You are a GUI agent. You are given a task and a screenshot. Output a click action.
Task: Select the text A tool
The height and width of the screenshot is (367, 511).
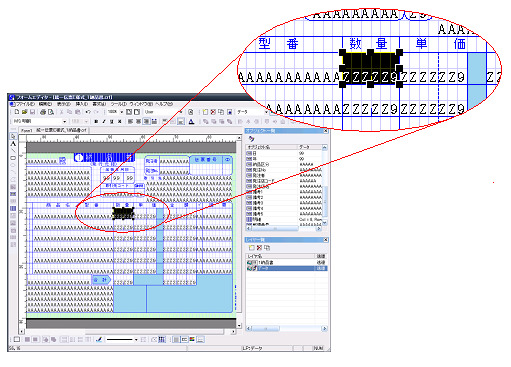[13, 144]
